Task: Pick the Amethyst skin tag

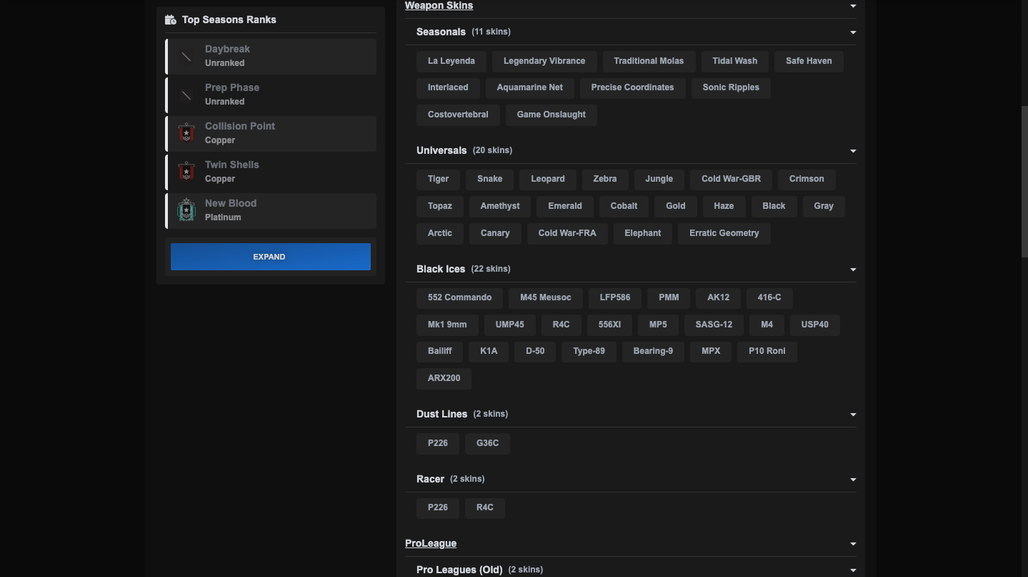Action: pyautogui.click(x=500, y=206)
